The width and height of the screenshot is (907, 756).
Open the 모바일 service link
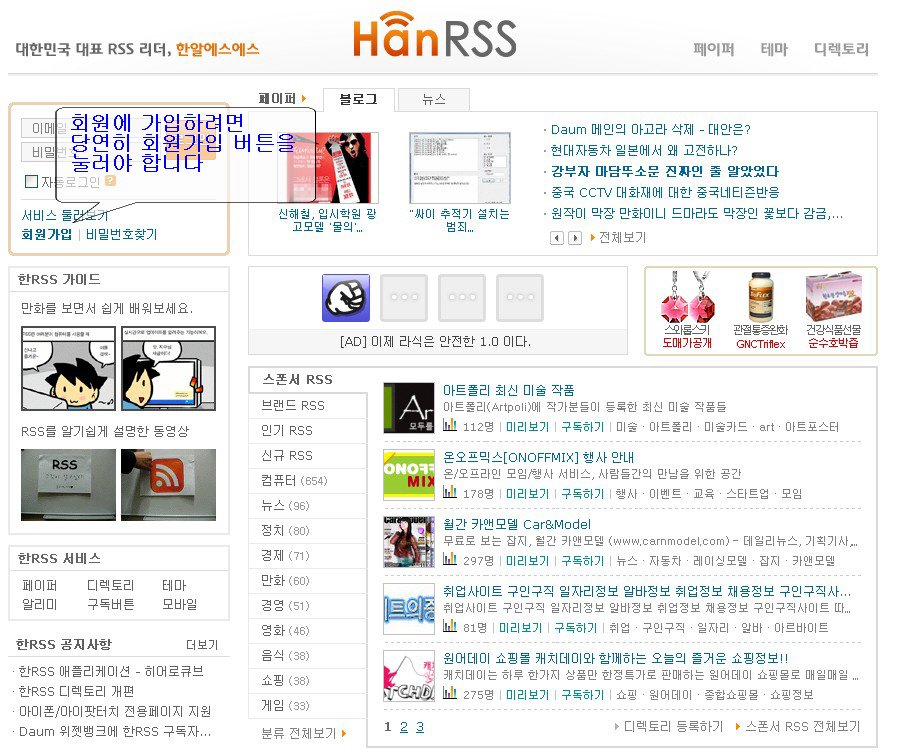tap(179, 604)
